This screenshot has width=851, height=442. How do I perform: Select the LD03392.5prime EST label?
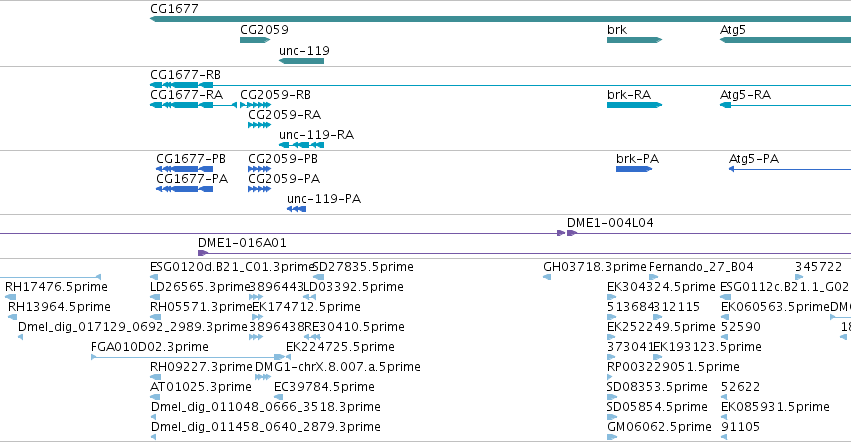pyautogui.click(x=353, y=287)
